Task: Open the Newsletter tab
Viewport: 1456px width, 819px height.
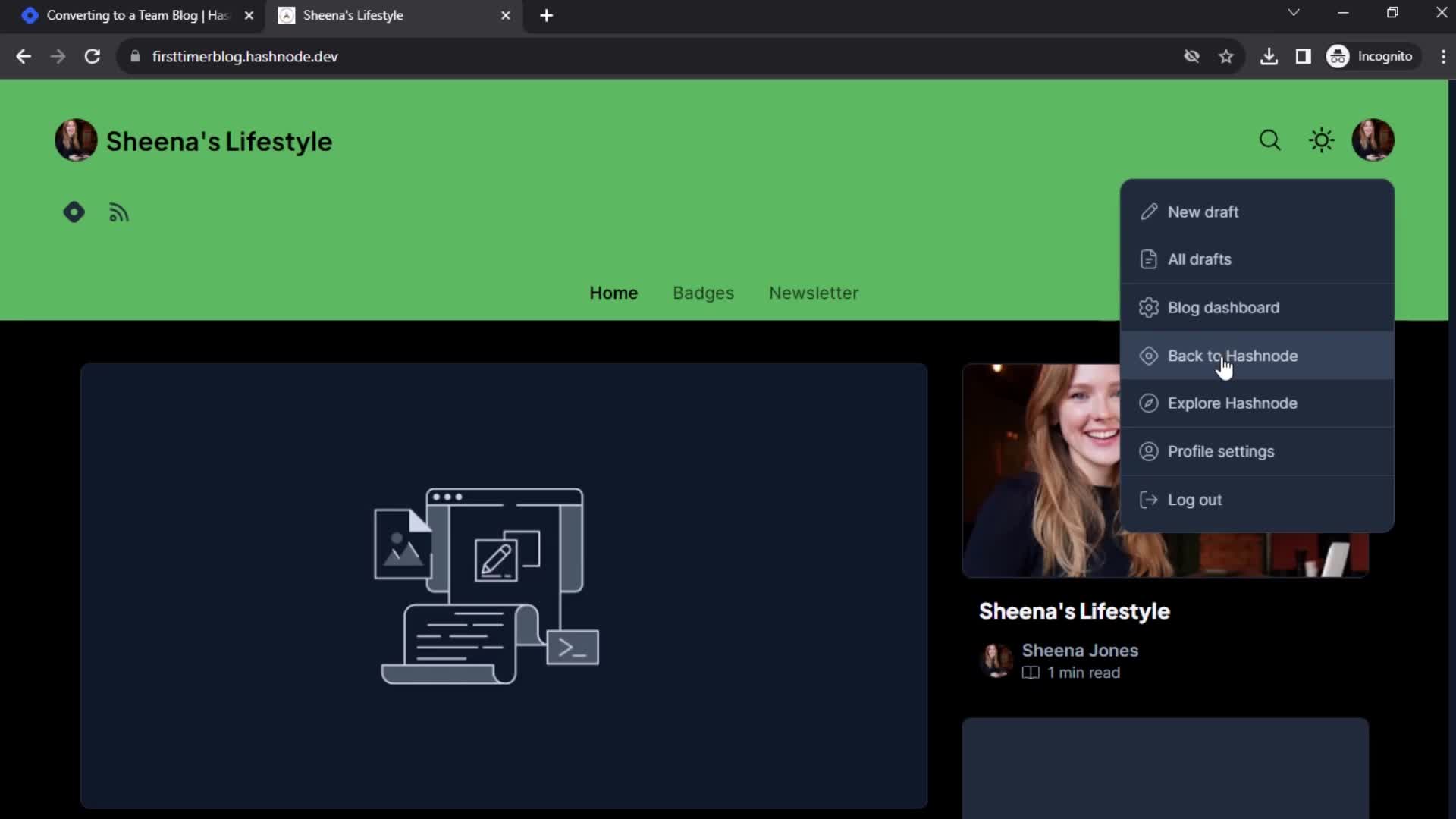Action: coord(814,293)
